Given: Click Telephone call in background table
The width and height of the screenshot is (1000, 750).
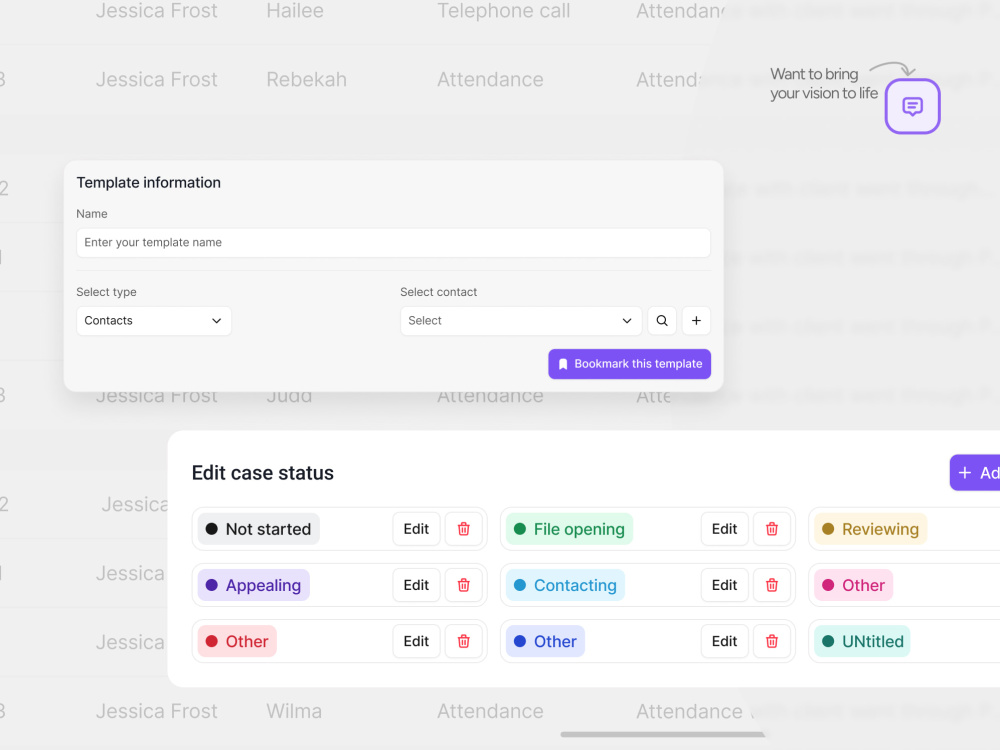Looking at the screenshot, I should point(503,10).
